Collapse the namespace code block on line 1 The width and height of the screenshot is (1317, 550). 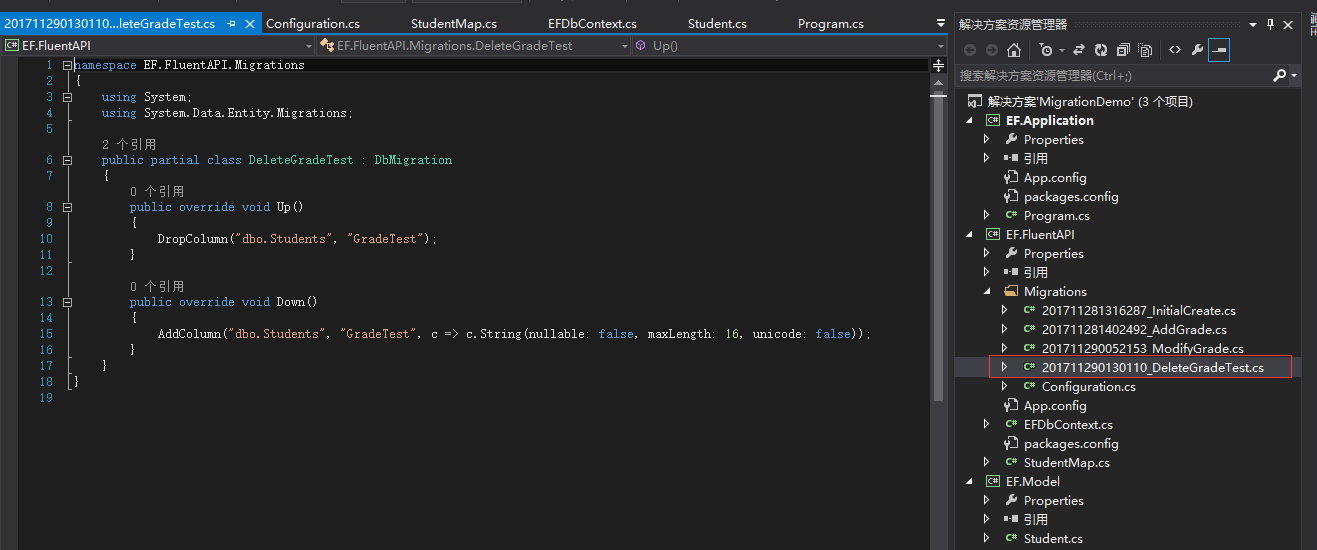tap(67, 65)
